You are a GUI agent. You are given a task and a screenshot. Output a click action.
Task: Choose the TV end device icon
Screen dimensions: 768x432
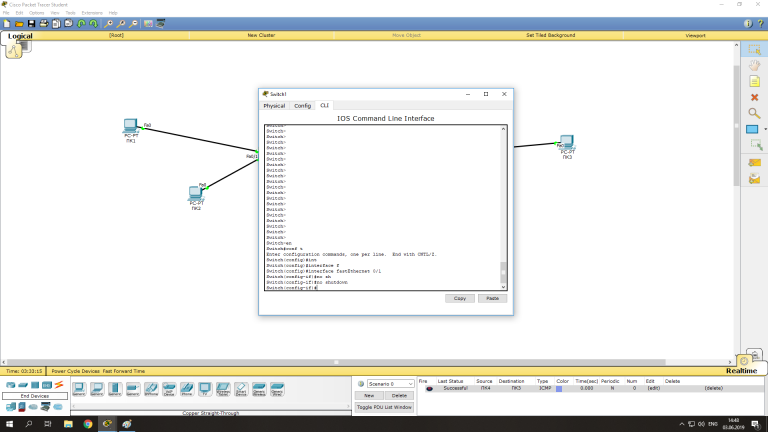[x=204, y=389]
